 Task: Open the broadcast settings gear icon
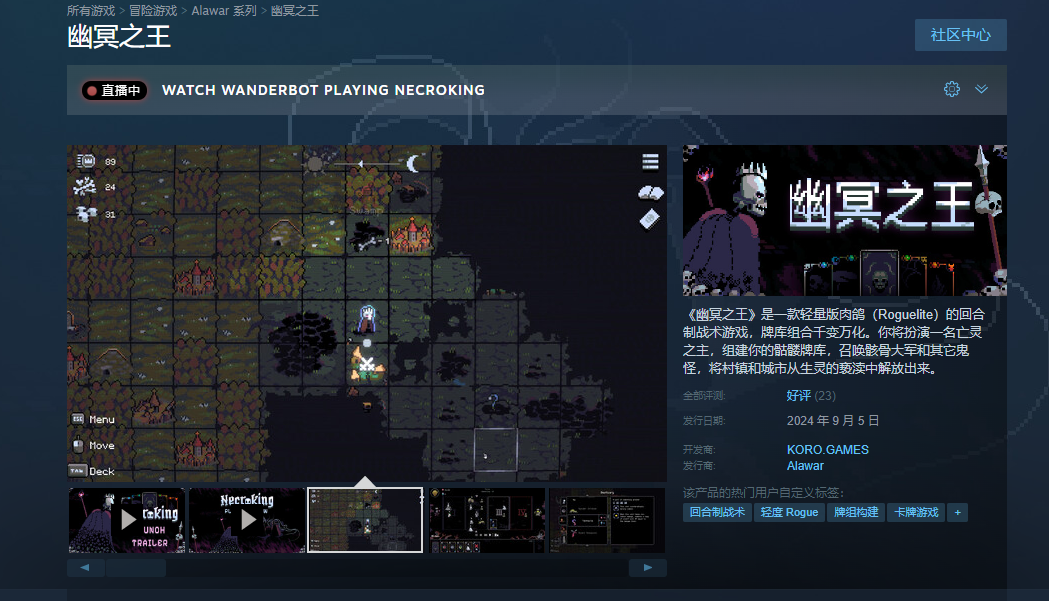tap(951, 89)
